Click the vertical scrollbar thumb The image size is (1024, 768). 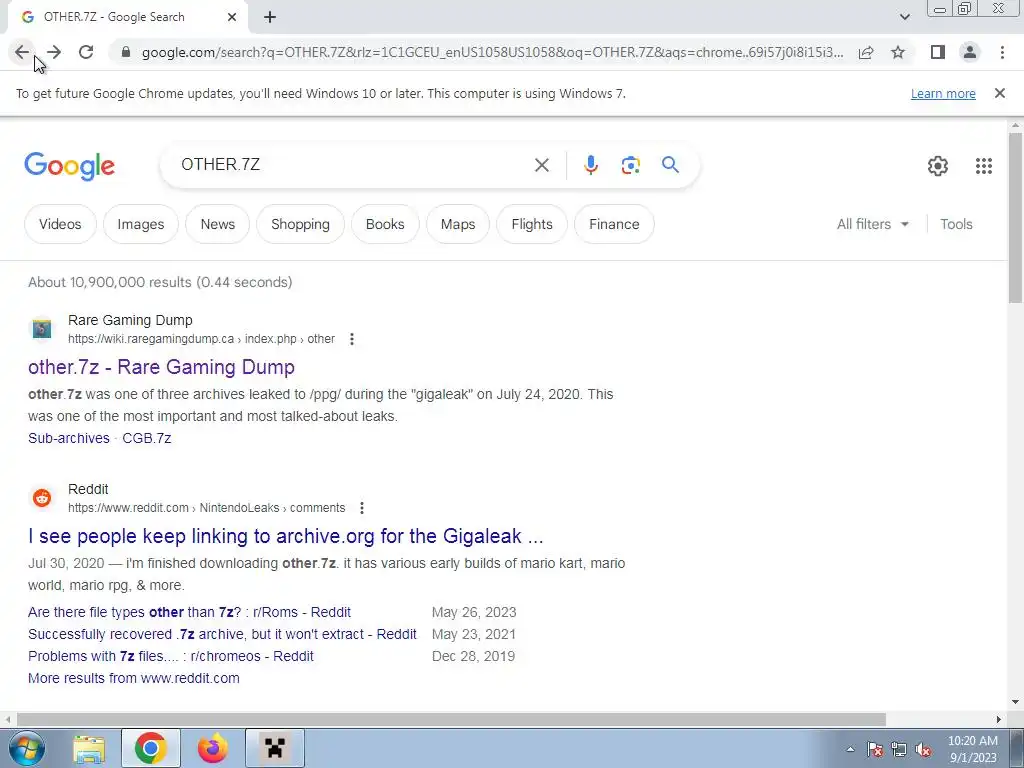(x=1015, y=217)
